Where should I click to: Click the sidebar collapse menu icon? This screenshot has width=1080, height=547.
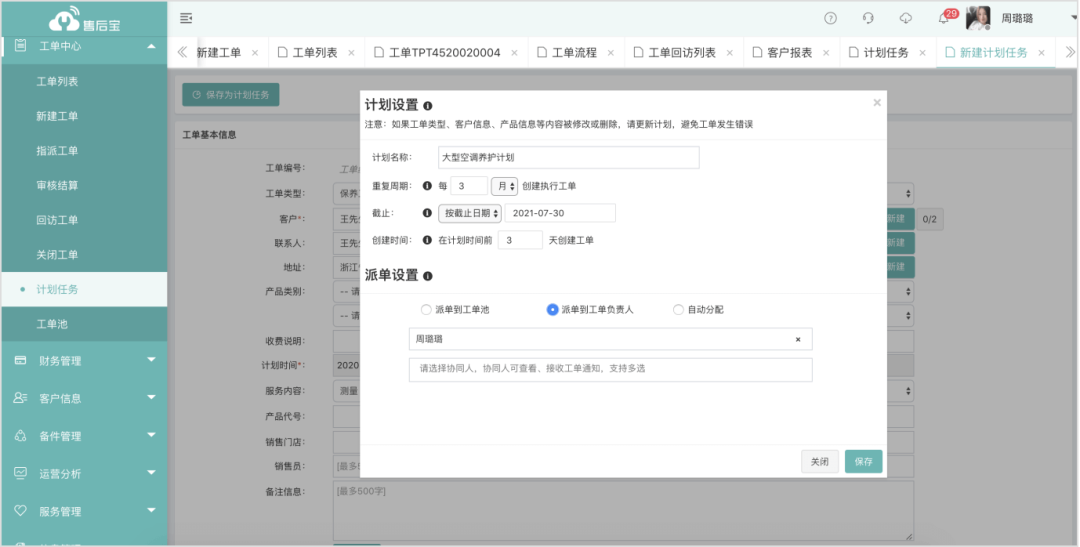pyautogui.click(x=186, y=18)
